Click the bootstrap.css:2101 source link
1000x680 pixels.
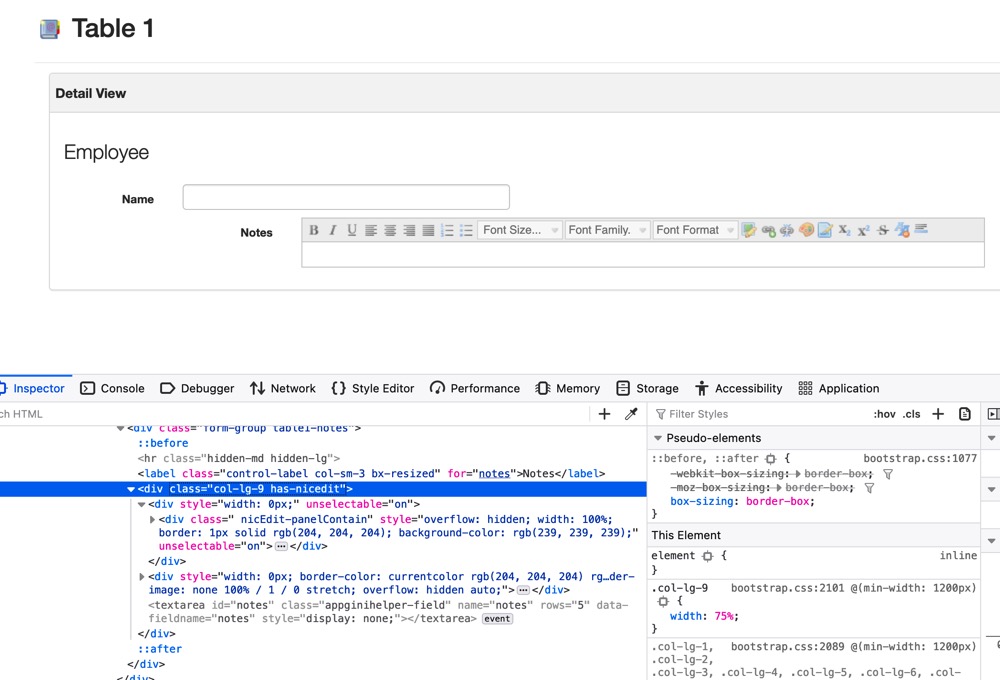tap(787, 588)
